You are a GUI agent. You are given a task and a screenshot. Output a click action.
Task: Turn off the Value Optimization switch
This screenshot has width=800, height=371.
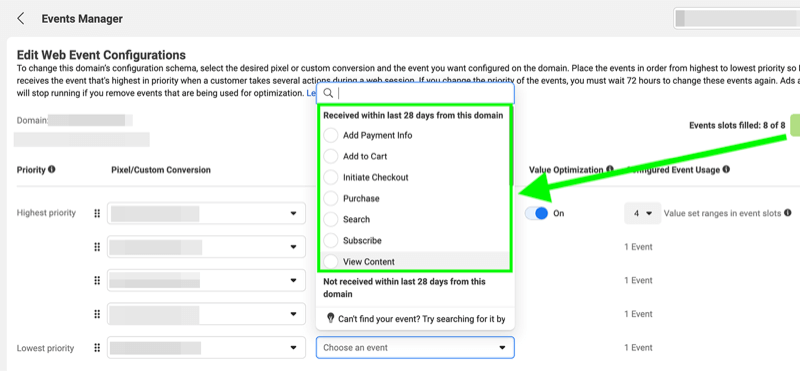pos(536,213)
